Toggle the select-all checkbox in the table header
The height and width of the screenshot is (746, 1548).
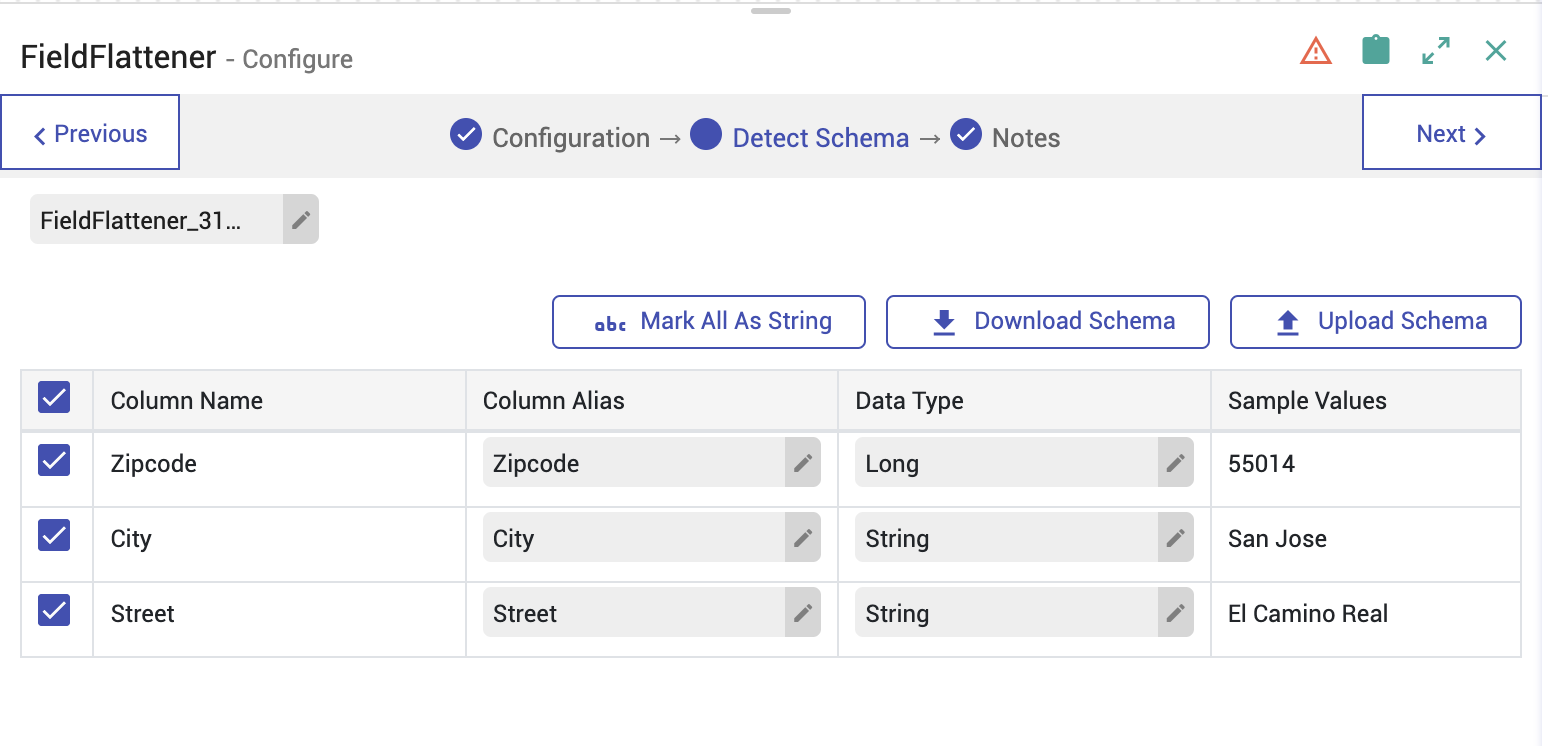(x=54, y=398)
